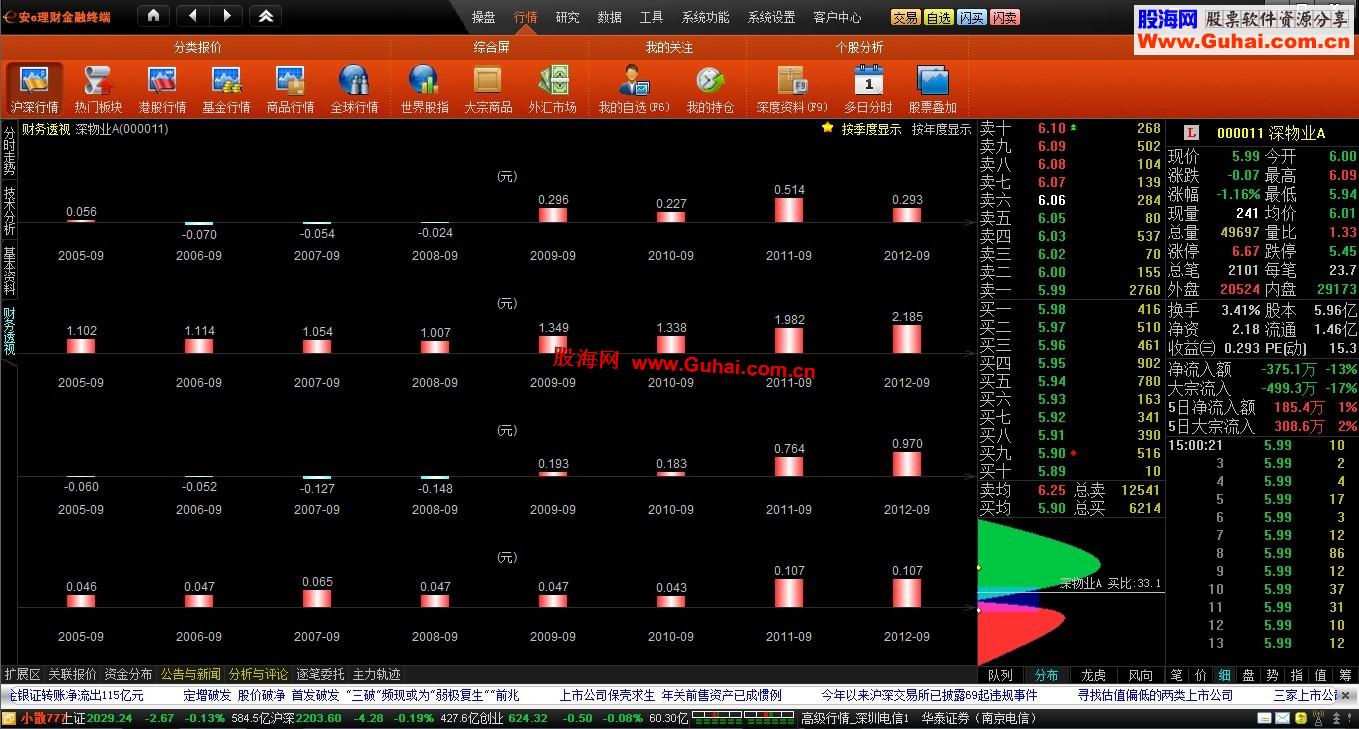Open the 股票叠加 stock overlay icon
The image size is (1359, 729).
[x=932, y=90]
